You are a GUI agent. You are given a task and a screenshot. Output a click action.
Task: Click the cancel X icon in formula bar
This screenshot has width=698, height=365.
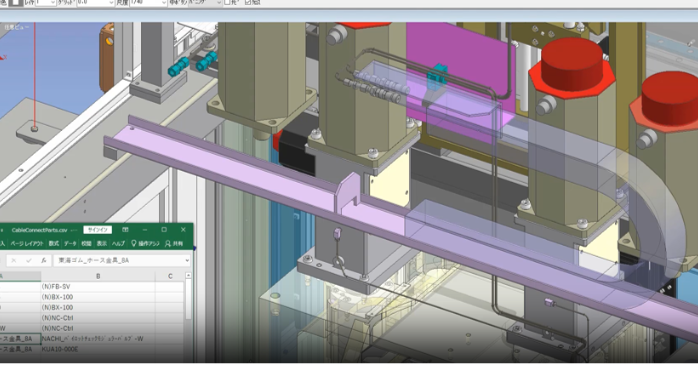[x=14, y=260]
